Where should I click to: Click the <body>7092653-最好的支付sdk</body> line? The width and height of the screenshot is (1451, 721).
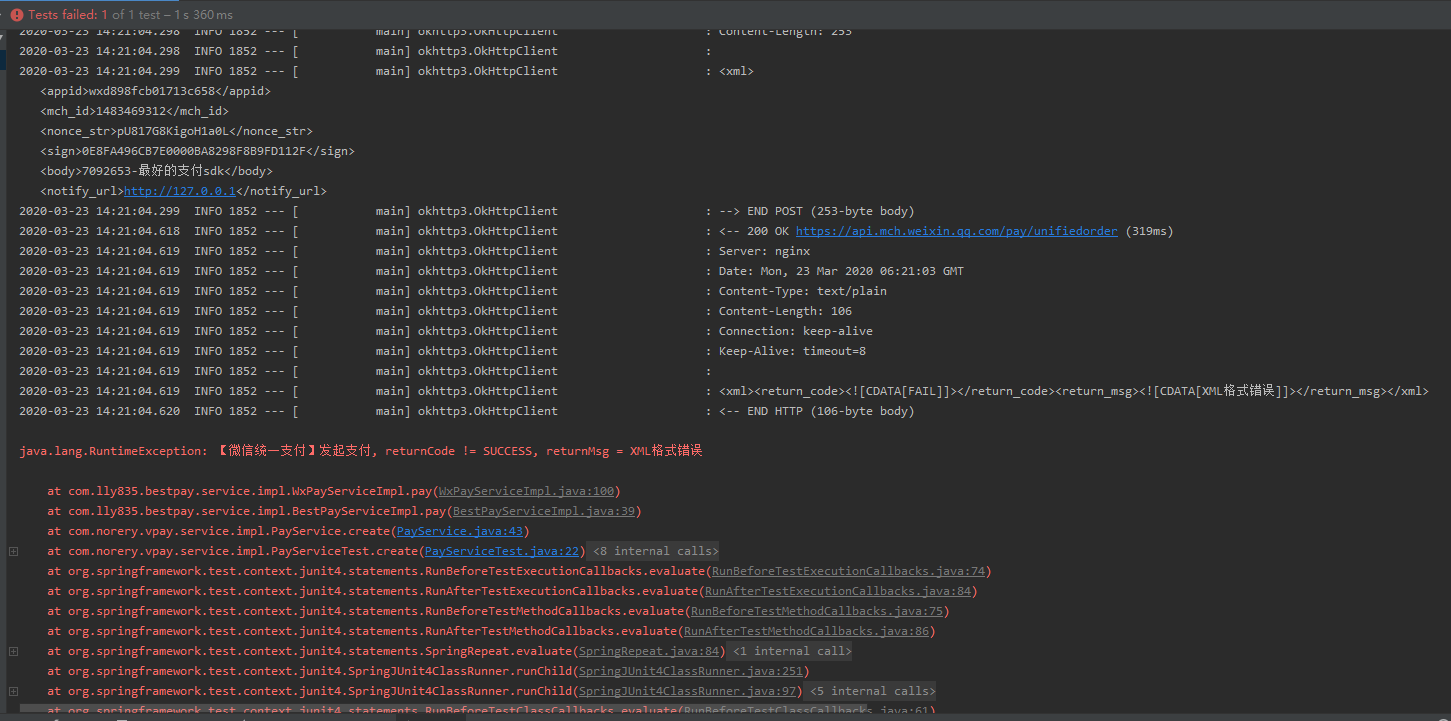156,171
